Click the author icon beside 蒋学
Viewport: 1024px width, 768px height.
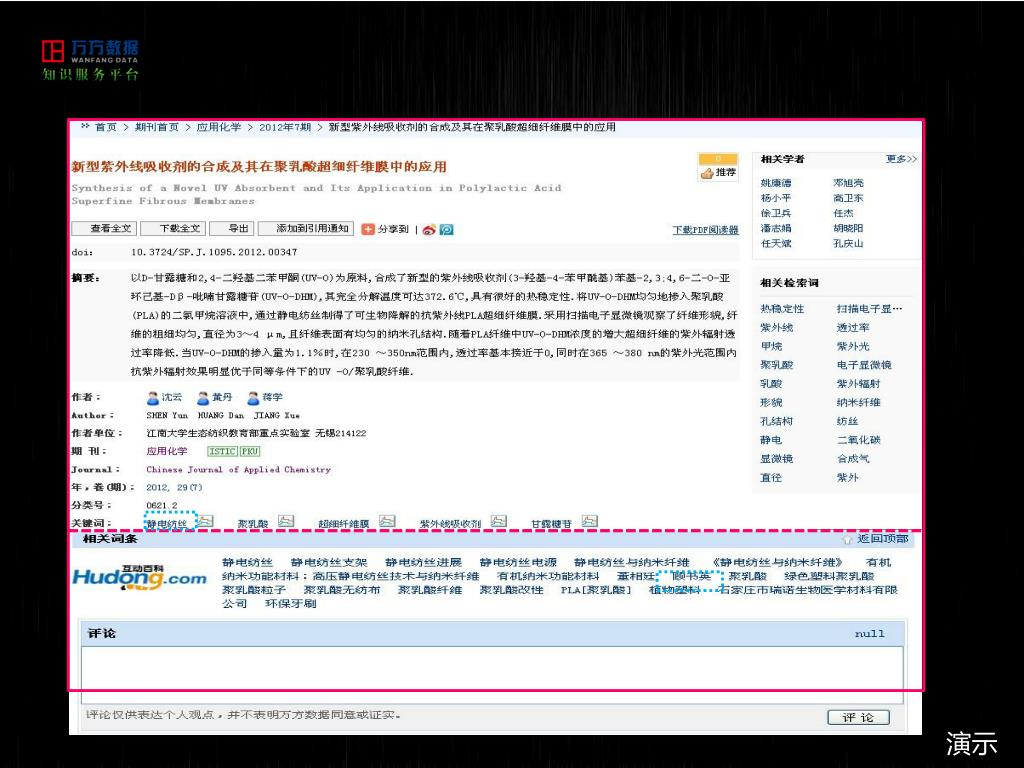(253, 398)
